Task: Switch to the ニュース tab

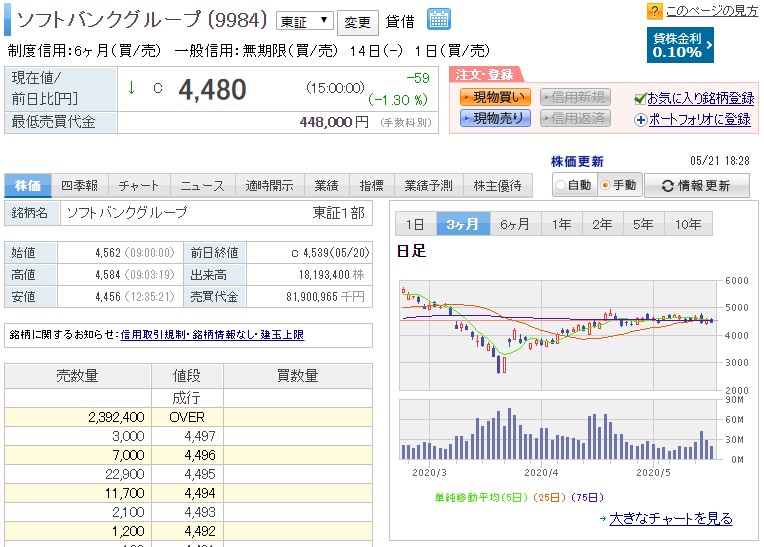Action: (x=203, y=185)
